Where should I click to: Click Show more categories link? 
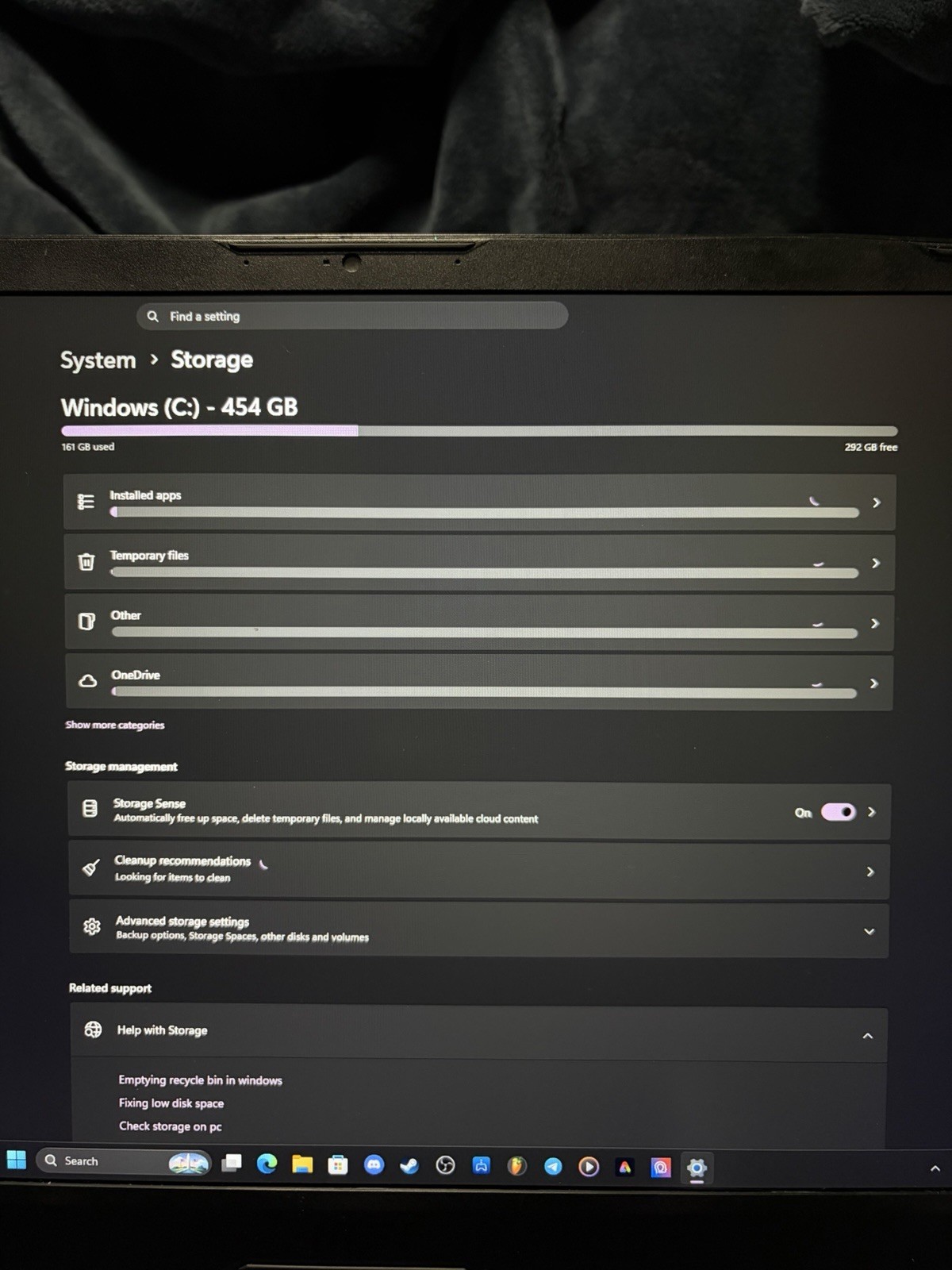pyautogui.click(x=115, y=725)
